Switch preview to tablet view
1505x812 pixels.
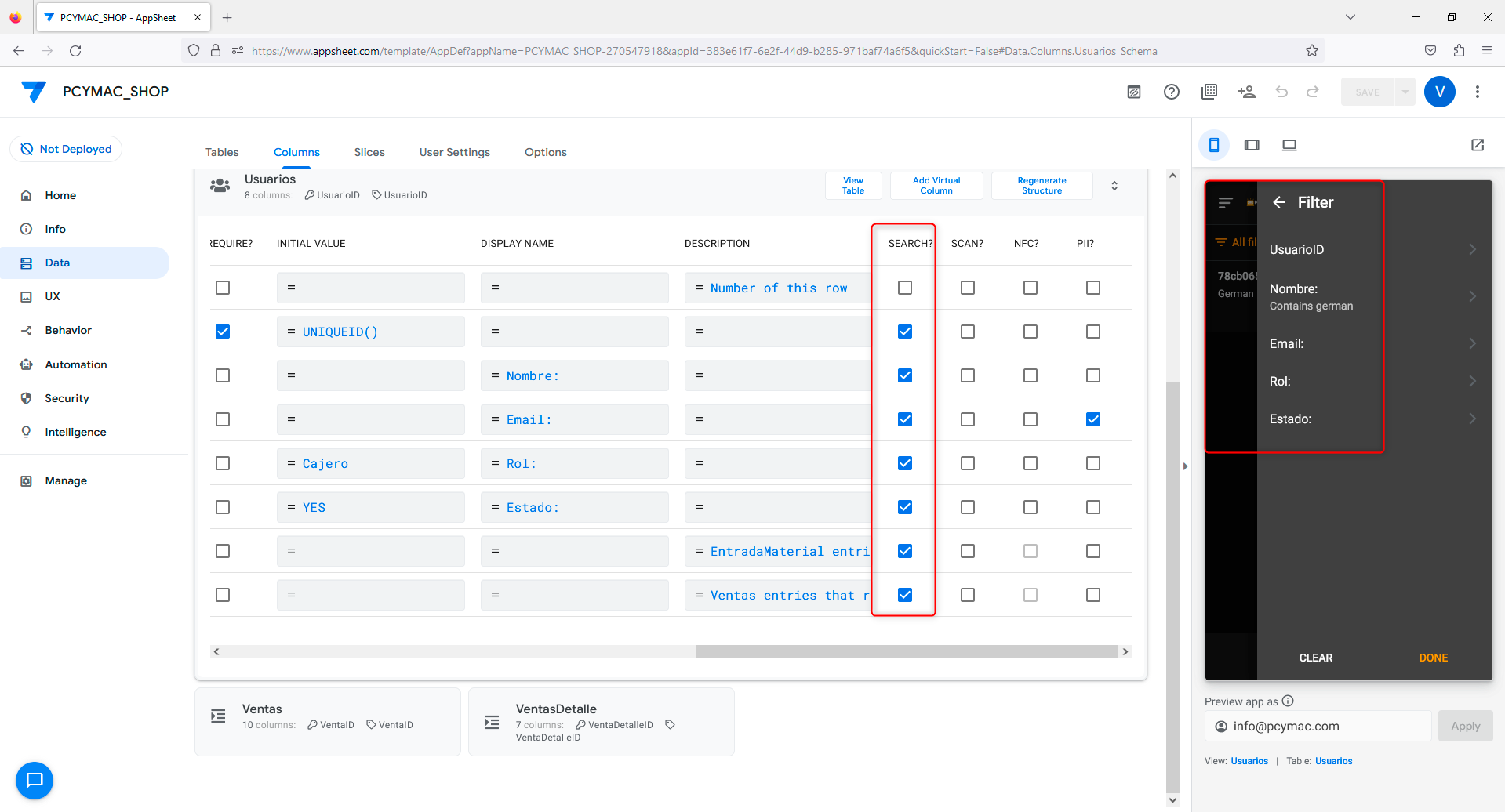pos(1252,145)
